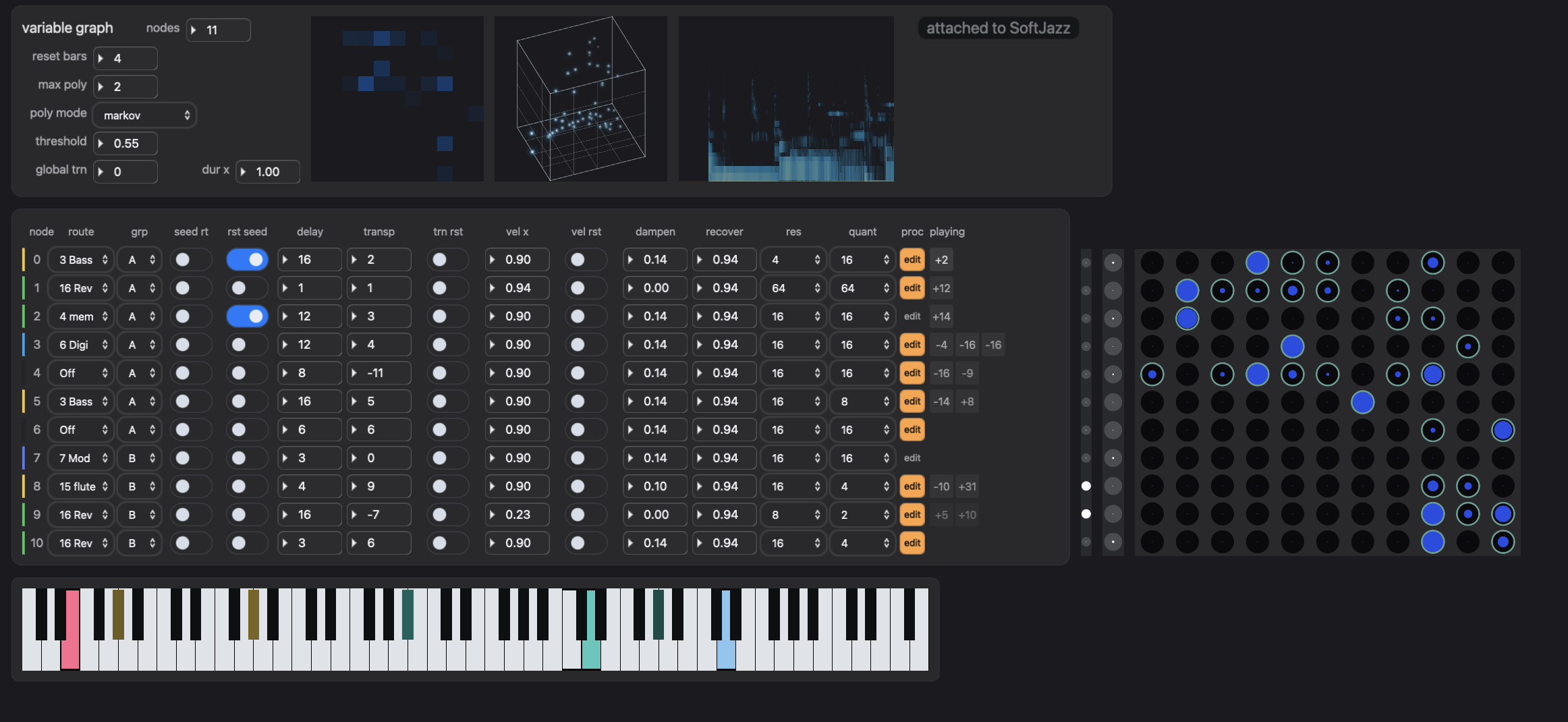Click transp field for node 4 (-11)
Screen dimensions: 1568x722
point(379,373)
